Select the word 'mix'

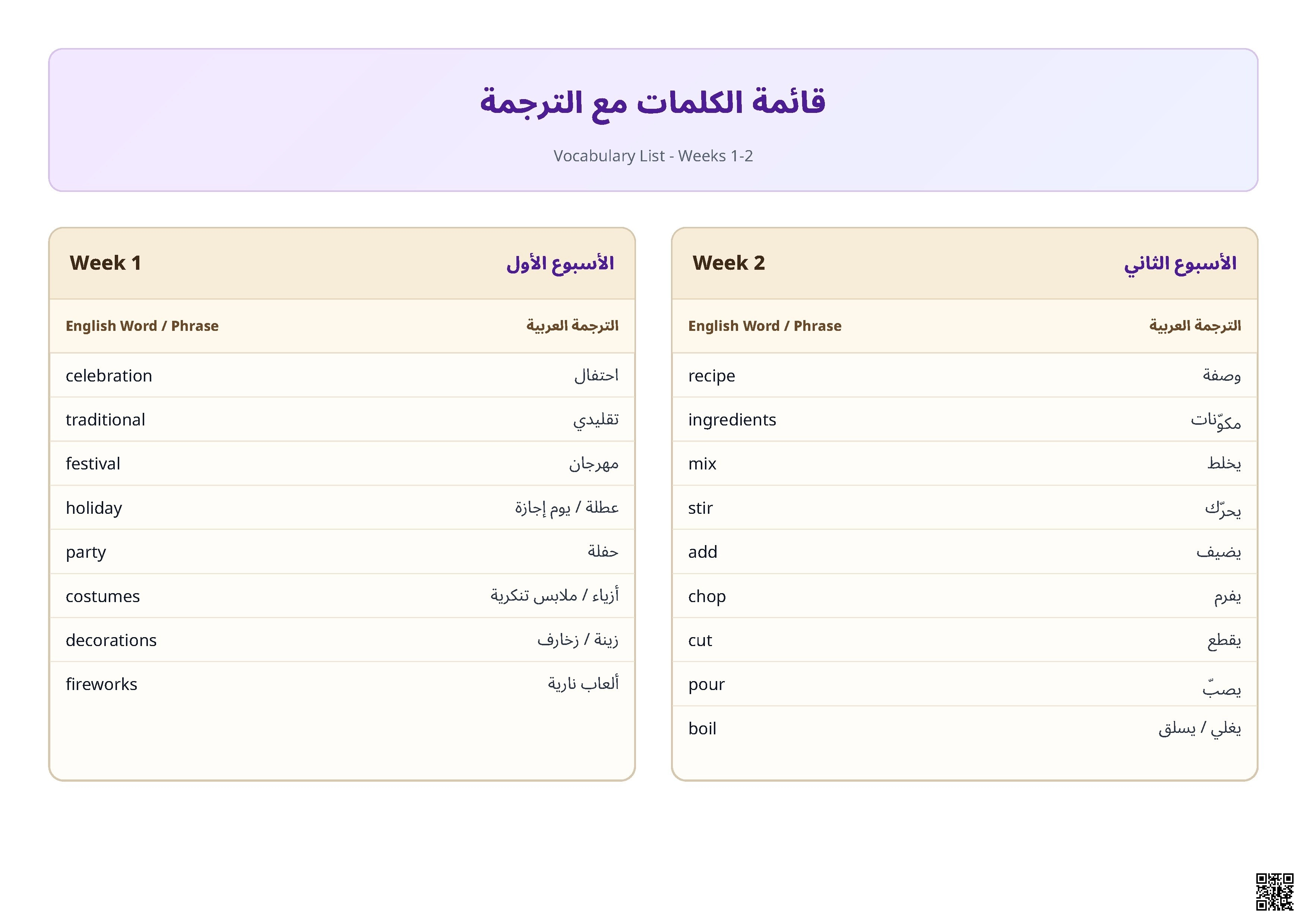(x=702, y=464)
